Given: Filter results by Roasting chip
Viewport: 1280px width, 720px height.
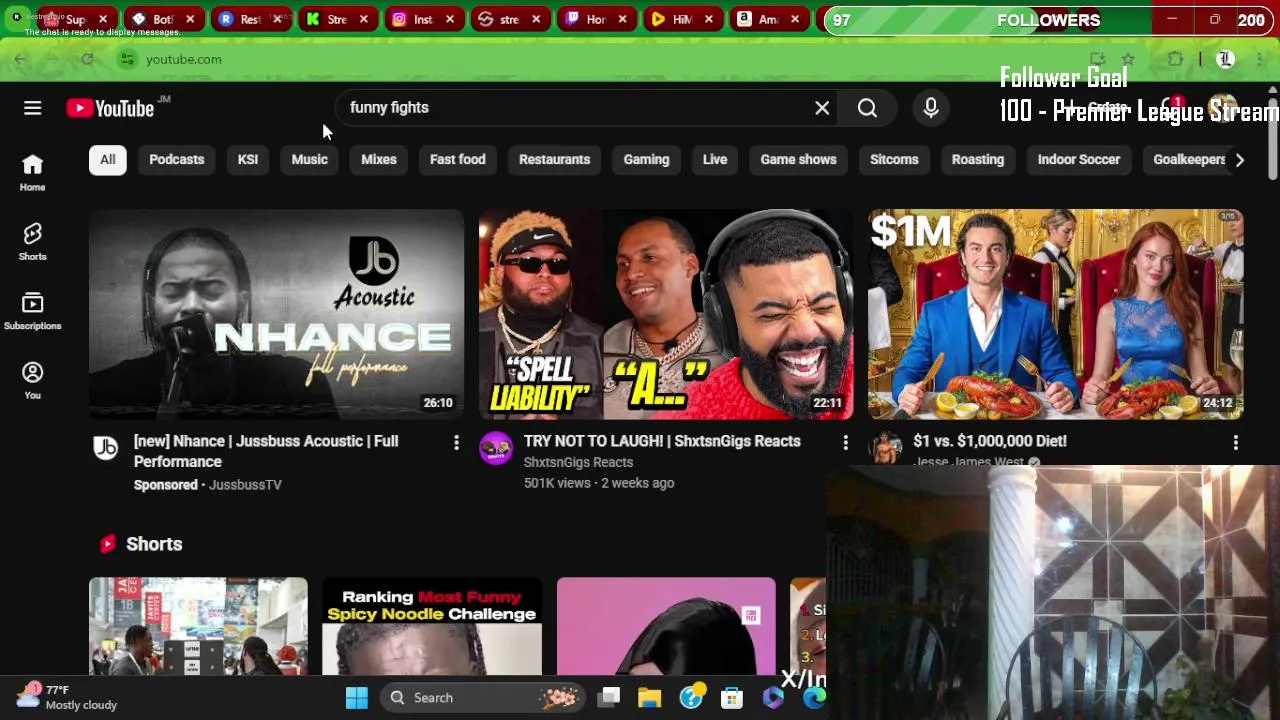Looking at the screenshot, I should coord(977,160).
